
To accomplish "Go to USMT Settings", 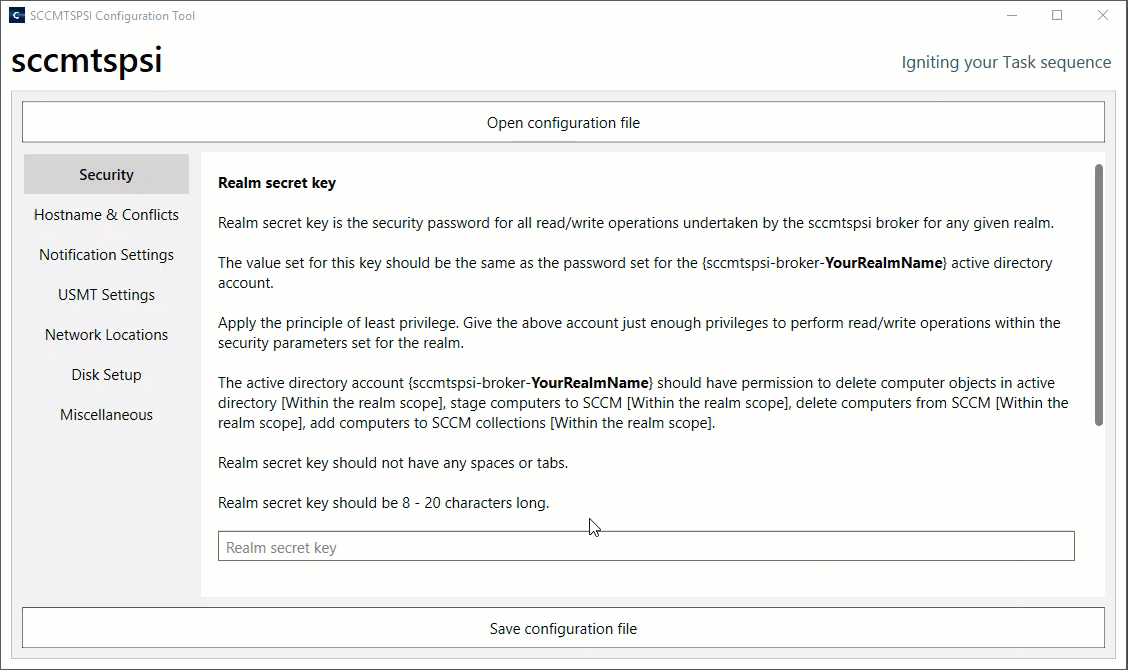I will [106, 295].
